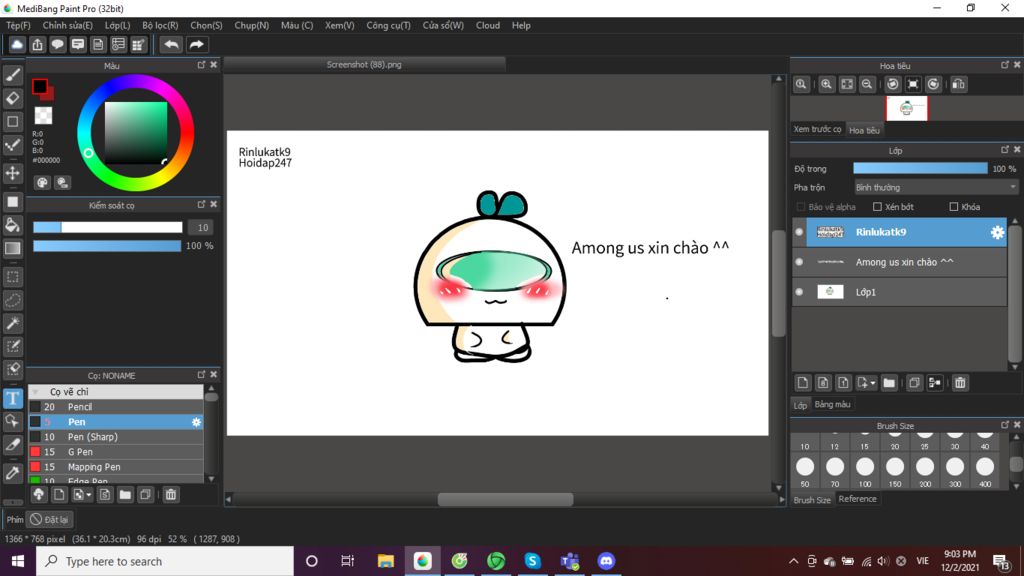This screenshot has width=1024, height=576.
Task: Add a new brush in brush panel
Action: [59, 494]
